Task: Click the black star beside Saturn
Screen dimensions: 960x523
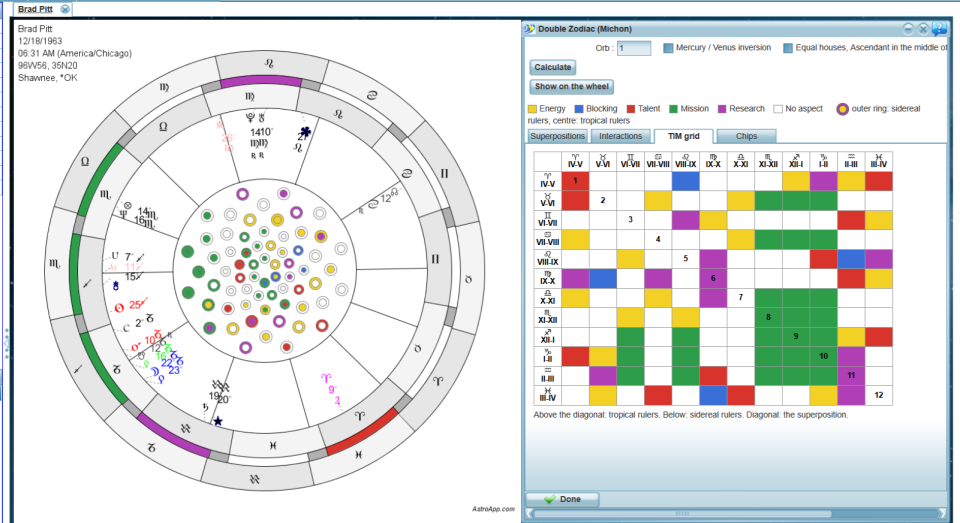Action: point(217,421)
